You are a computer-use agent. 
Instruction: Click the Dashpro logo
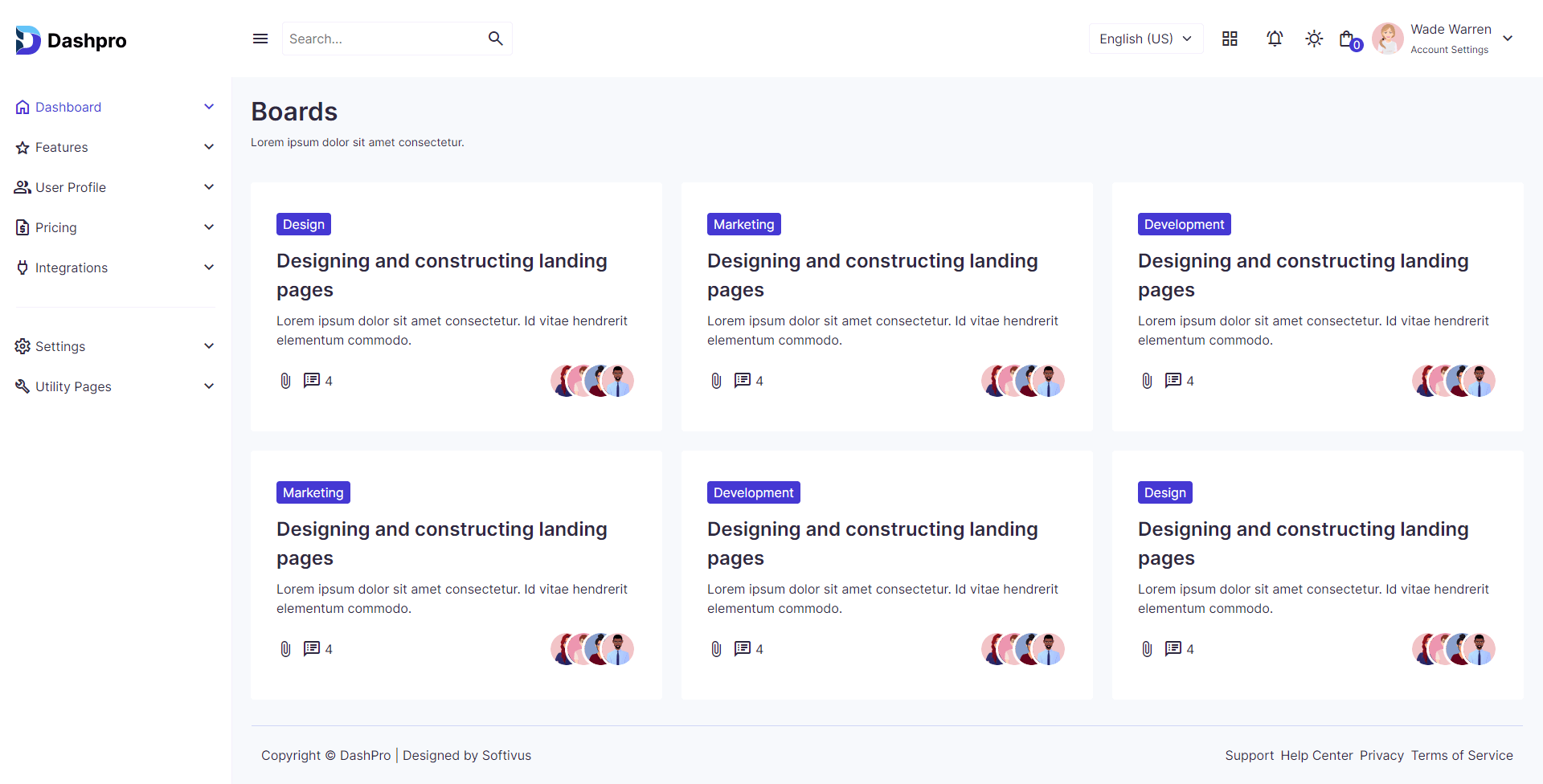71,40
